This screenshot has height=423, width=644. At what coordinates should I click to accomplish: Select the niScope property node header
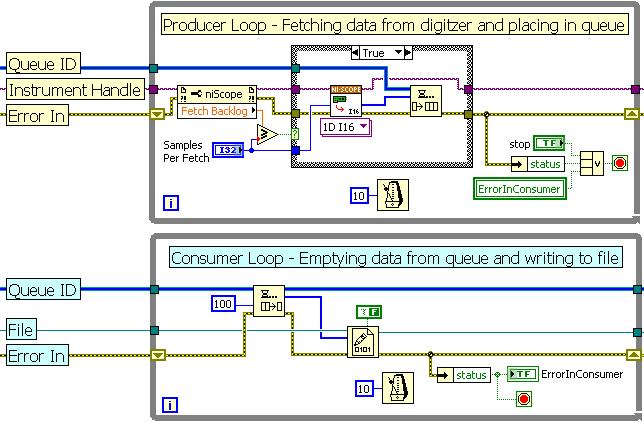coord(216,92)
